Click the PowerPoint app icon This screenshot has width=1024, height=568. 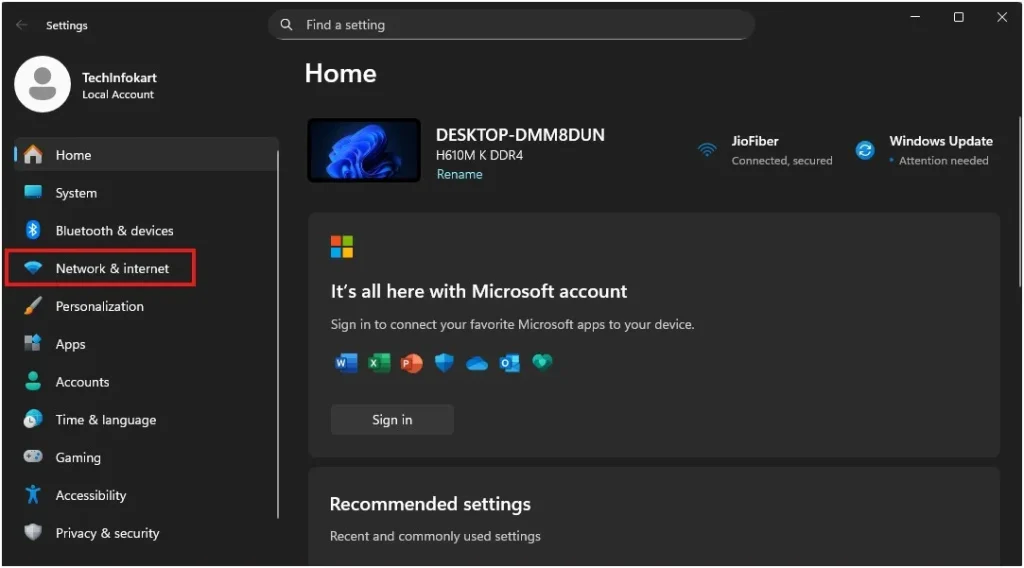411,363
